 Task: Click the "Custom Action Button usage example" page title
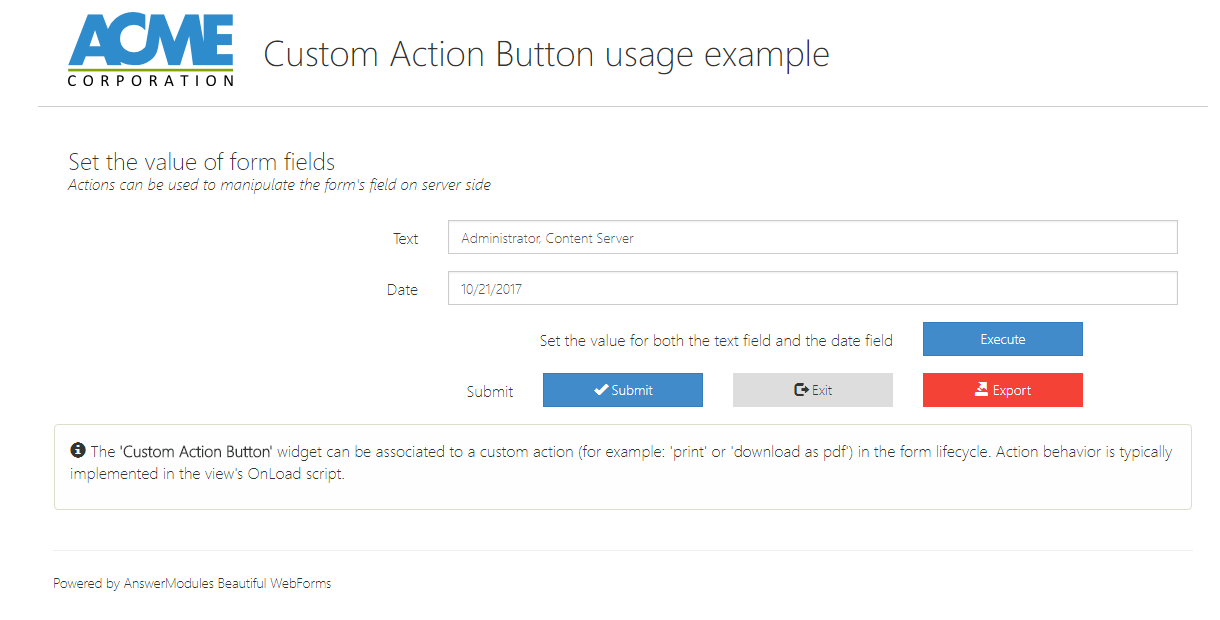(546, 54)
